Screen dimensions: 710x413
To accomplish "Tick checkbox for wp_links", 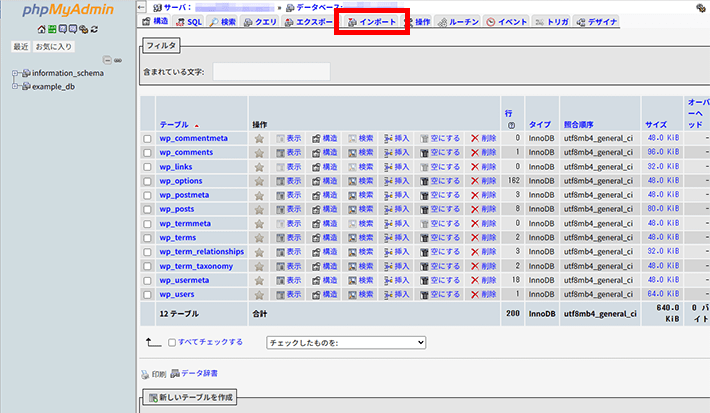I will pos(147,167).
